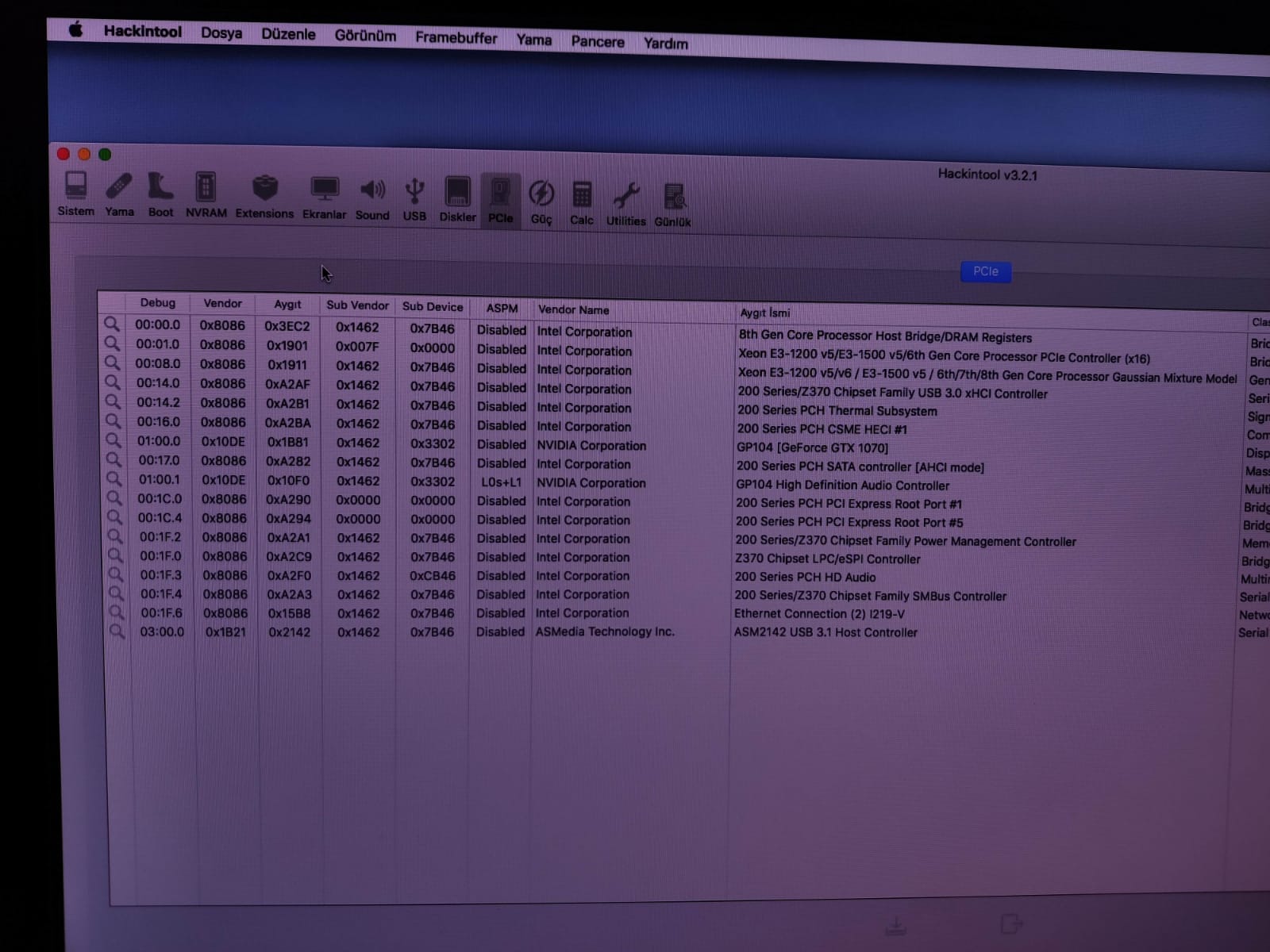Select the Yama patch tool icon
Image resolution: width=1270 pixels, height=952 pixels.
coord(119,194)
